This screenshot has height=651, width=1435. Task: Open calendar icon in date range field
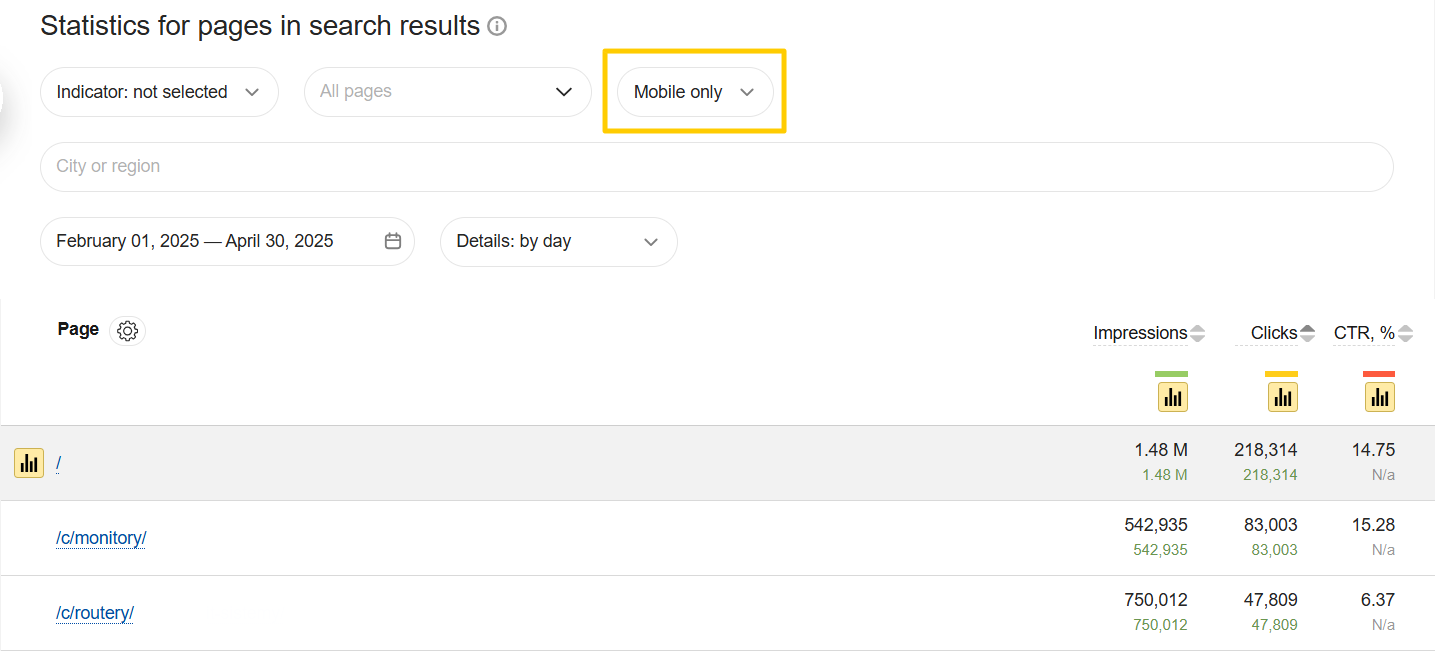coord(393,241)
